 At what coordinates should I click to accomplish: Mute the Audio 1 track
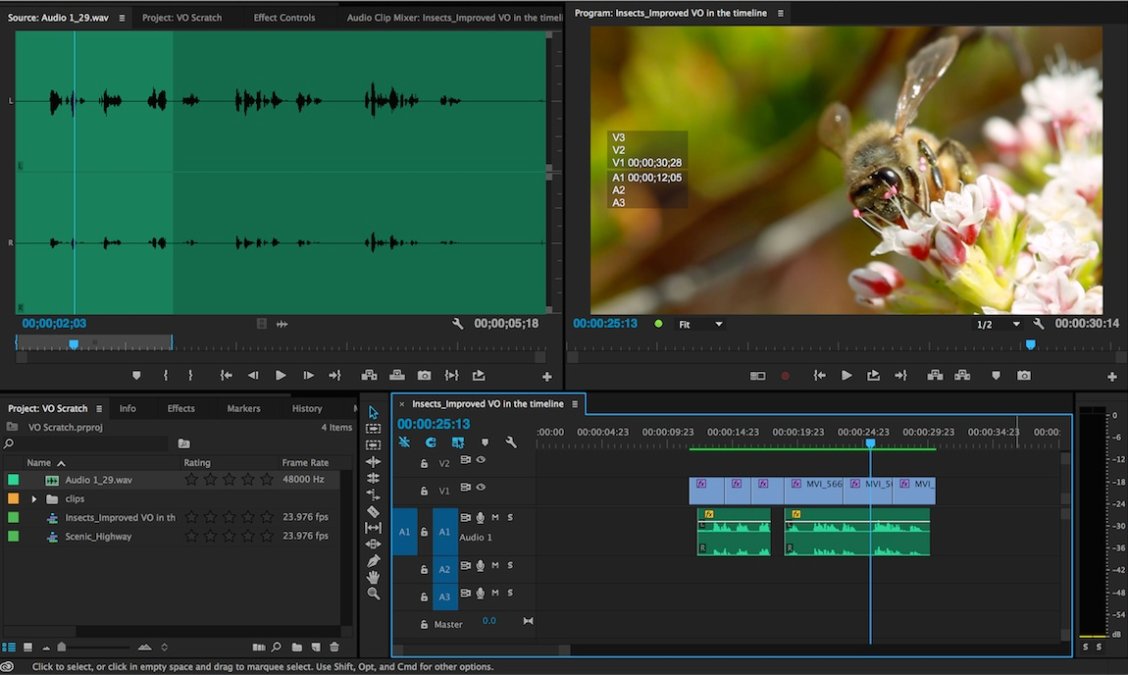tap(495, 518)
